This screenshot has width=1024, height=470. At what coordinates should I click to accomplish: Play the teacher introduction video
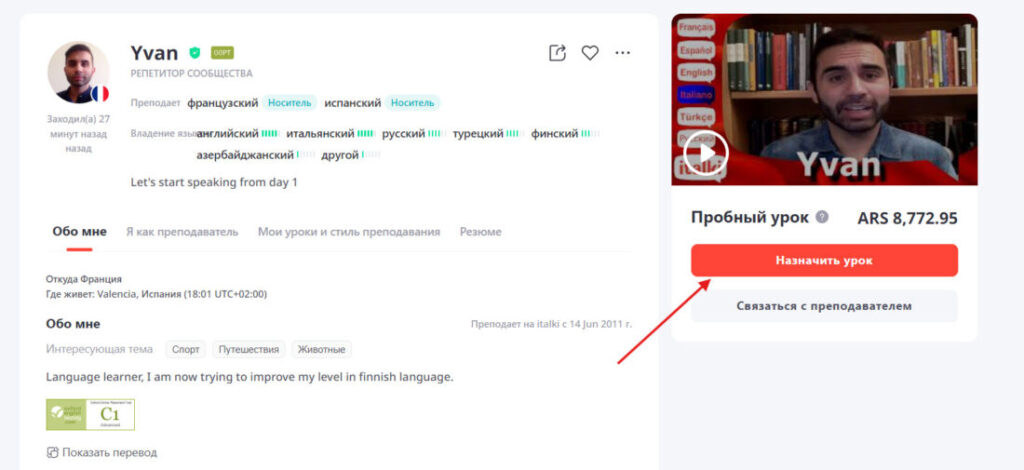[x=706, y=153]
